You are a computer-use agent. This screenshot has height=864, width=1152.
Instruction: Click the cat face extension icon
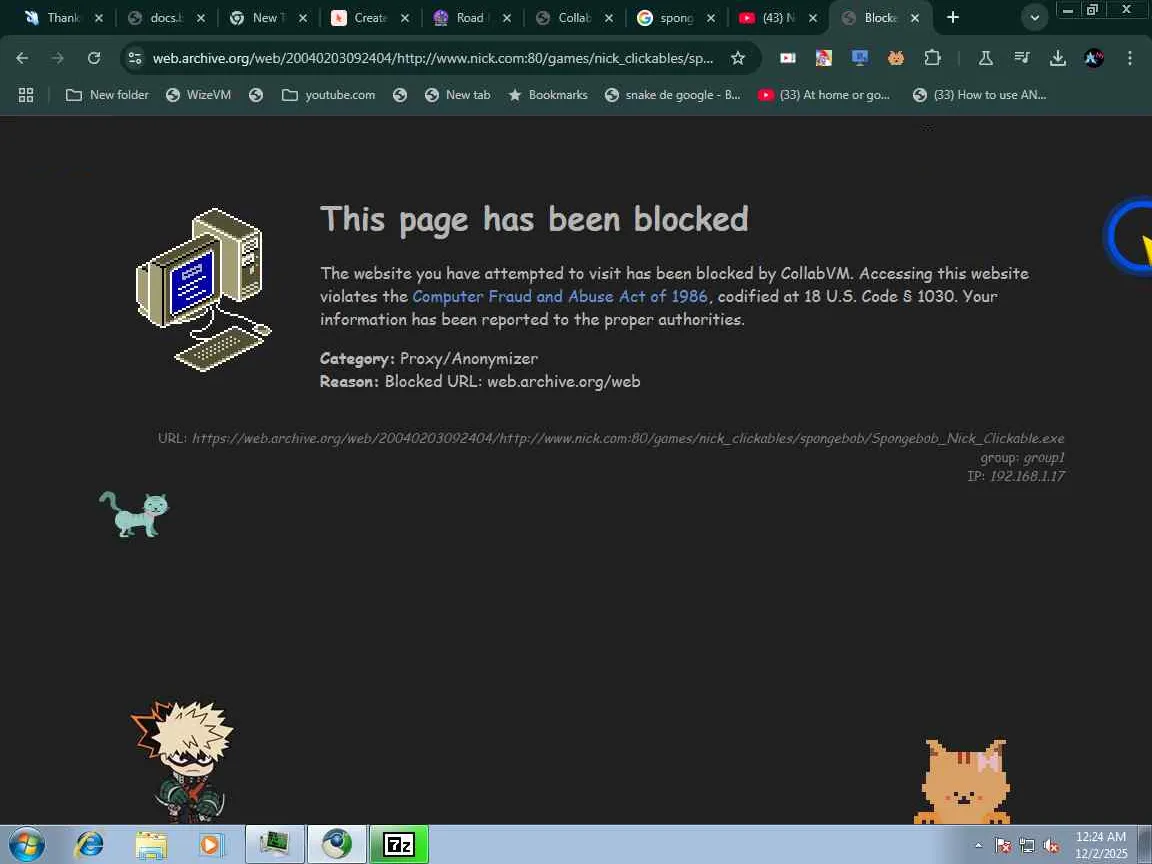[896, 58]
